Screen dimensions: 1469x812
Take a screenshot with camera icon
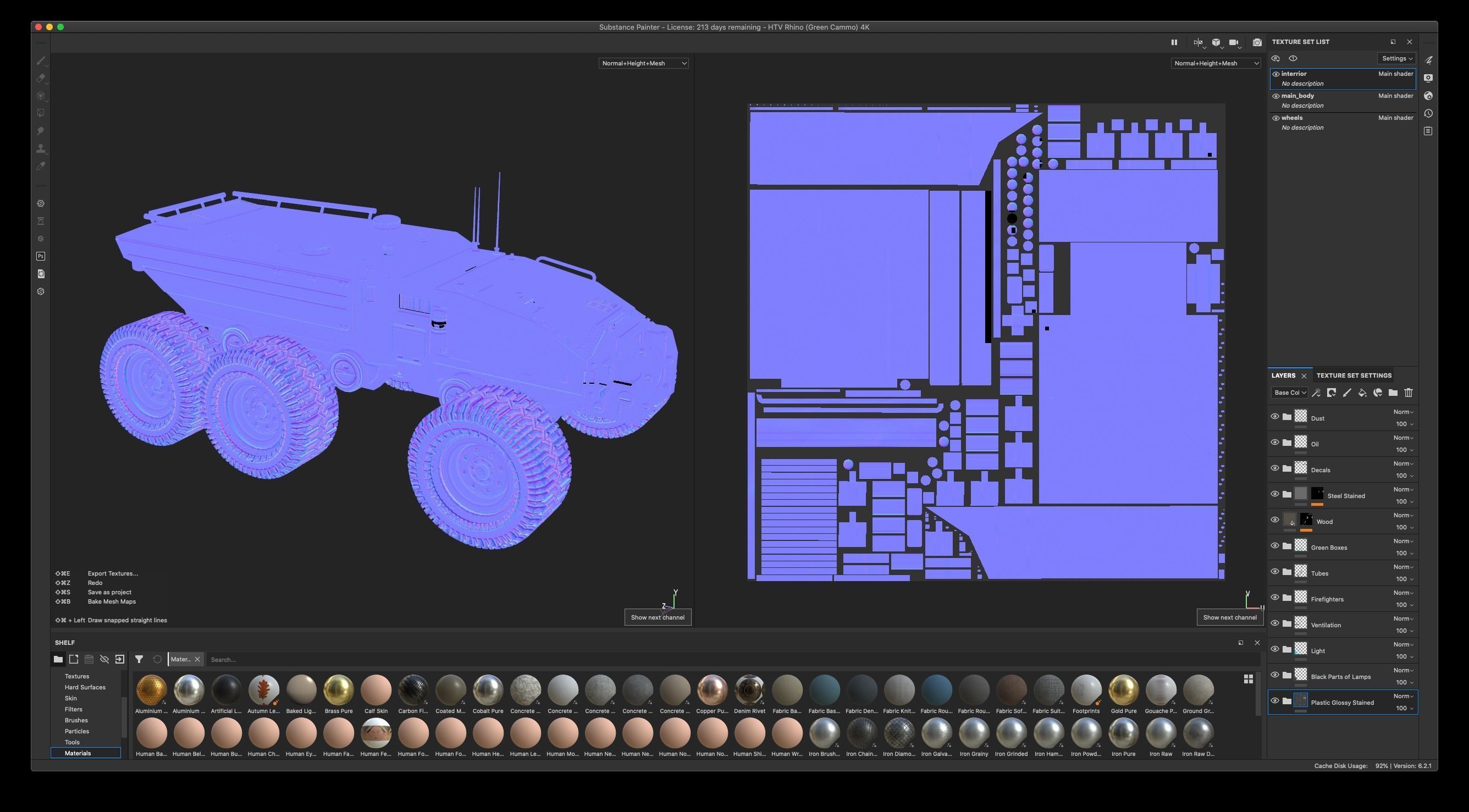point(1257,42)
